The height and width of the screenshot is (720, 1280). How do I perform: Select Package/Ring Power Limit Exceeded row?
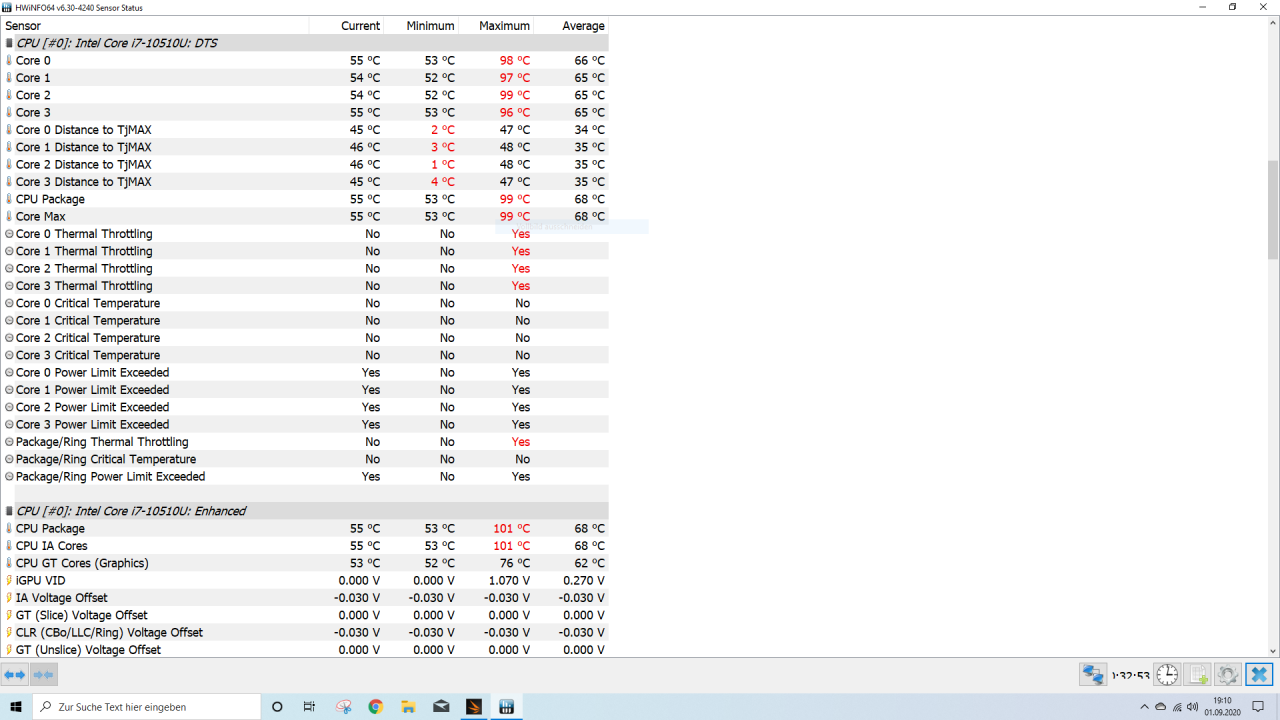(x=304, y=476)
